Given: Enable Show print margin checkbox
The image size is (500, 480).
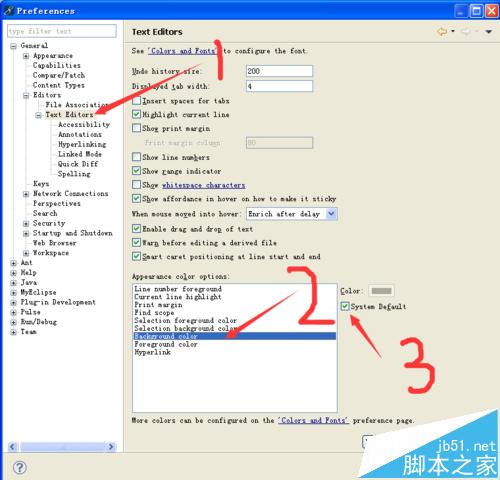Looking at the screenshot, I should click(x=136, y=128).
